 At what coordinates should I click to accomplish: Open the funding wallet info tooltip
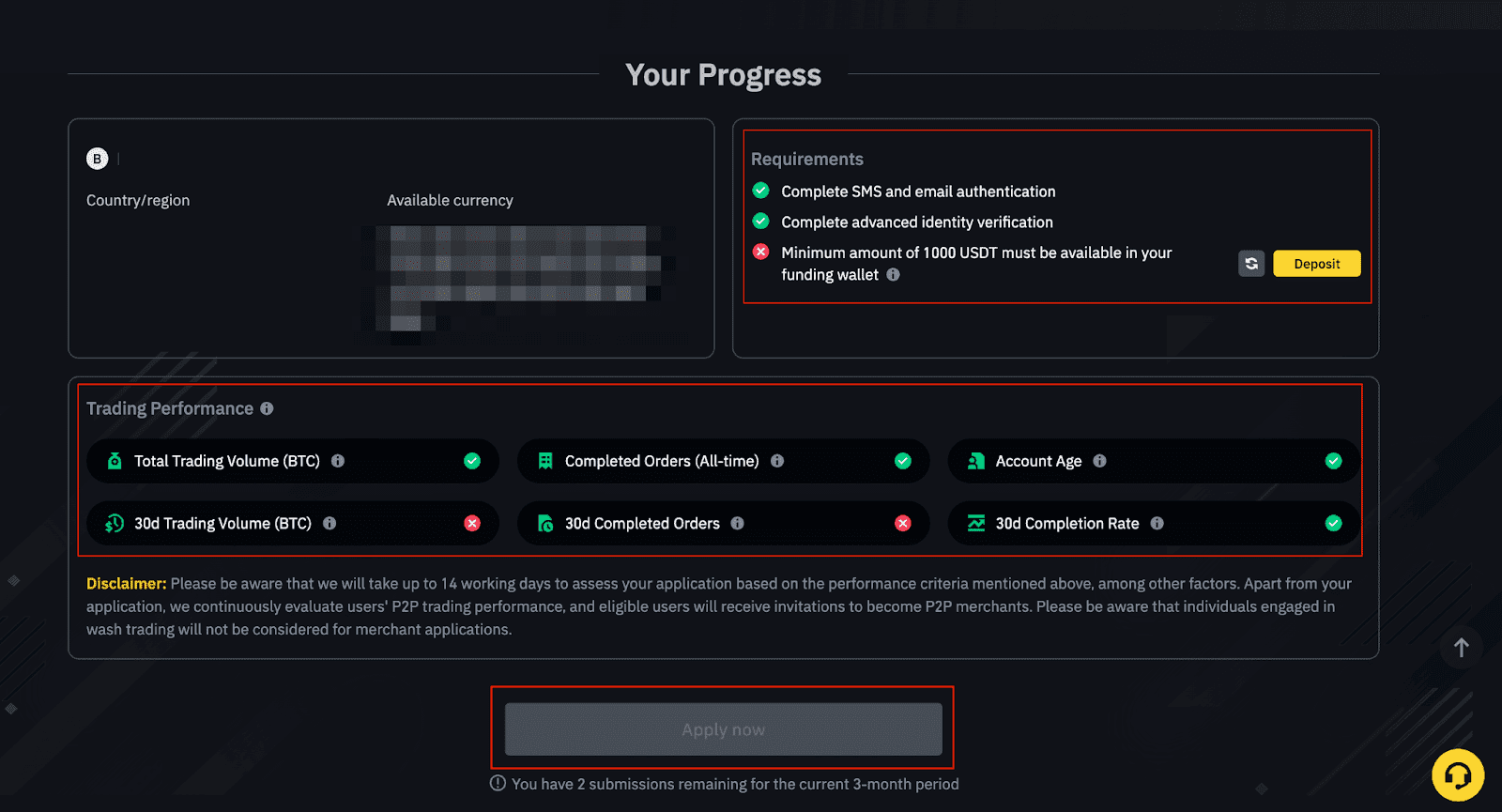893,275
